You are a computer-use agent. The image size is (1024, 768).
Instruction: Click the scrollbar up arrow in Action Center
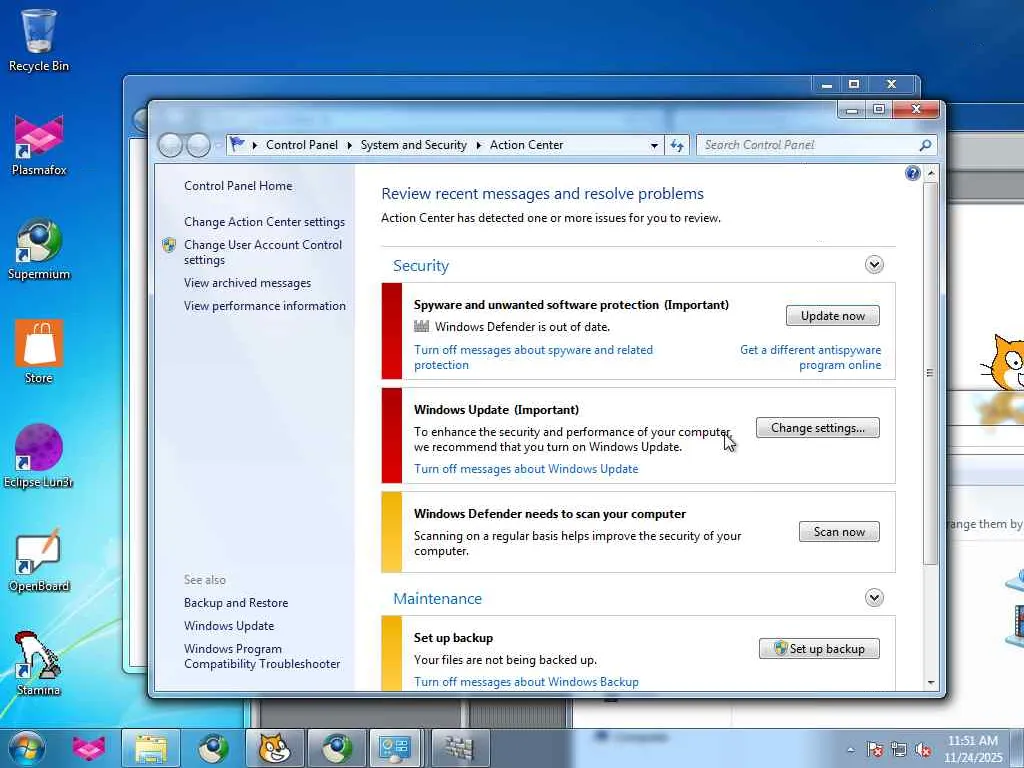coord(931,174)
